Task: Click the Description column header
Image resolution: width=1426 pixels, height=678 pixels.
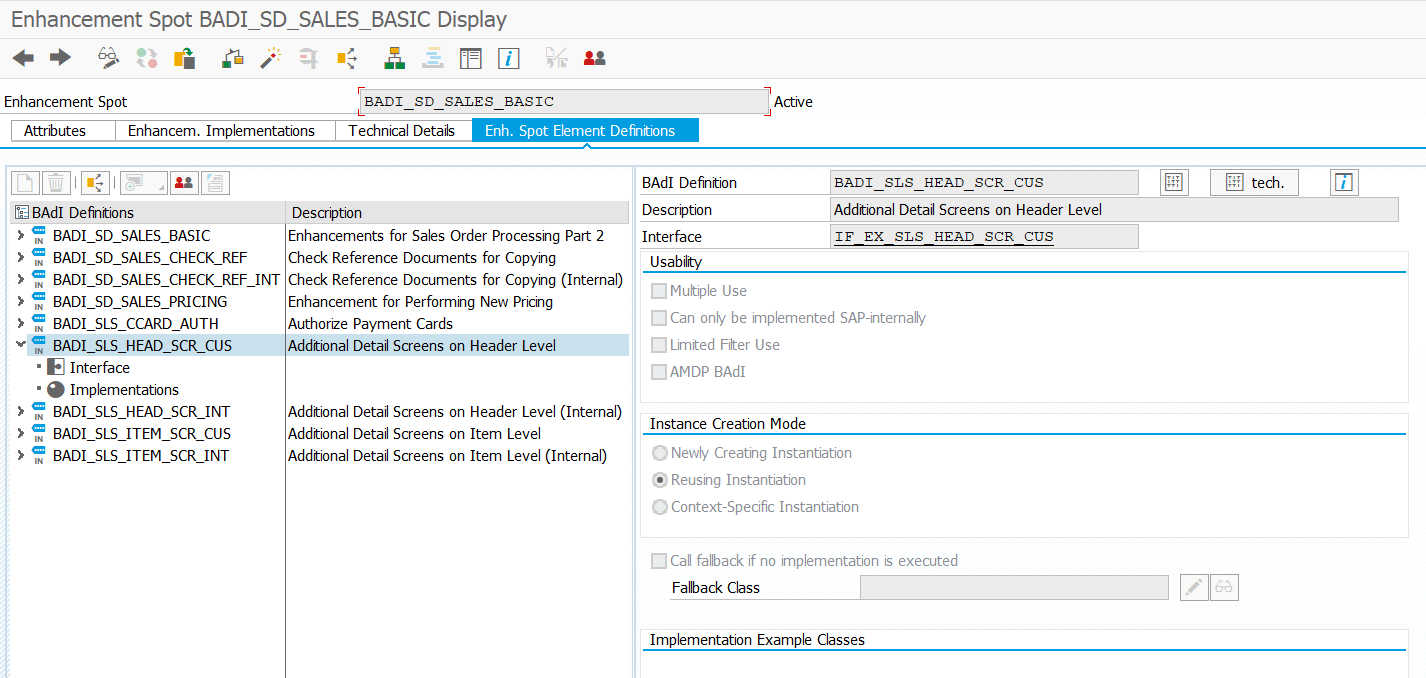Action: pos(457,212)
